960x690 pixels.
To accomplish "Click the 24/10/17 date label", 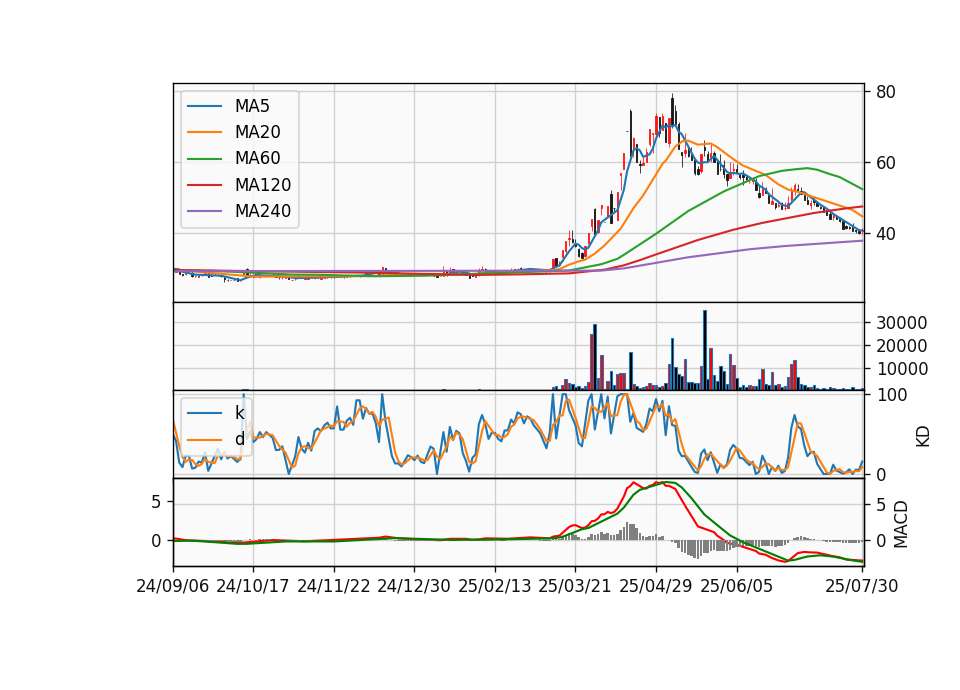I will point(253,586).
